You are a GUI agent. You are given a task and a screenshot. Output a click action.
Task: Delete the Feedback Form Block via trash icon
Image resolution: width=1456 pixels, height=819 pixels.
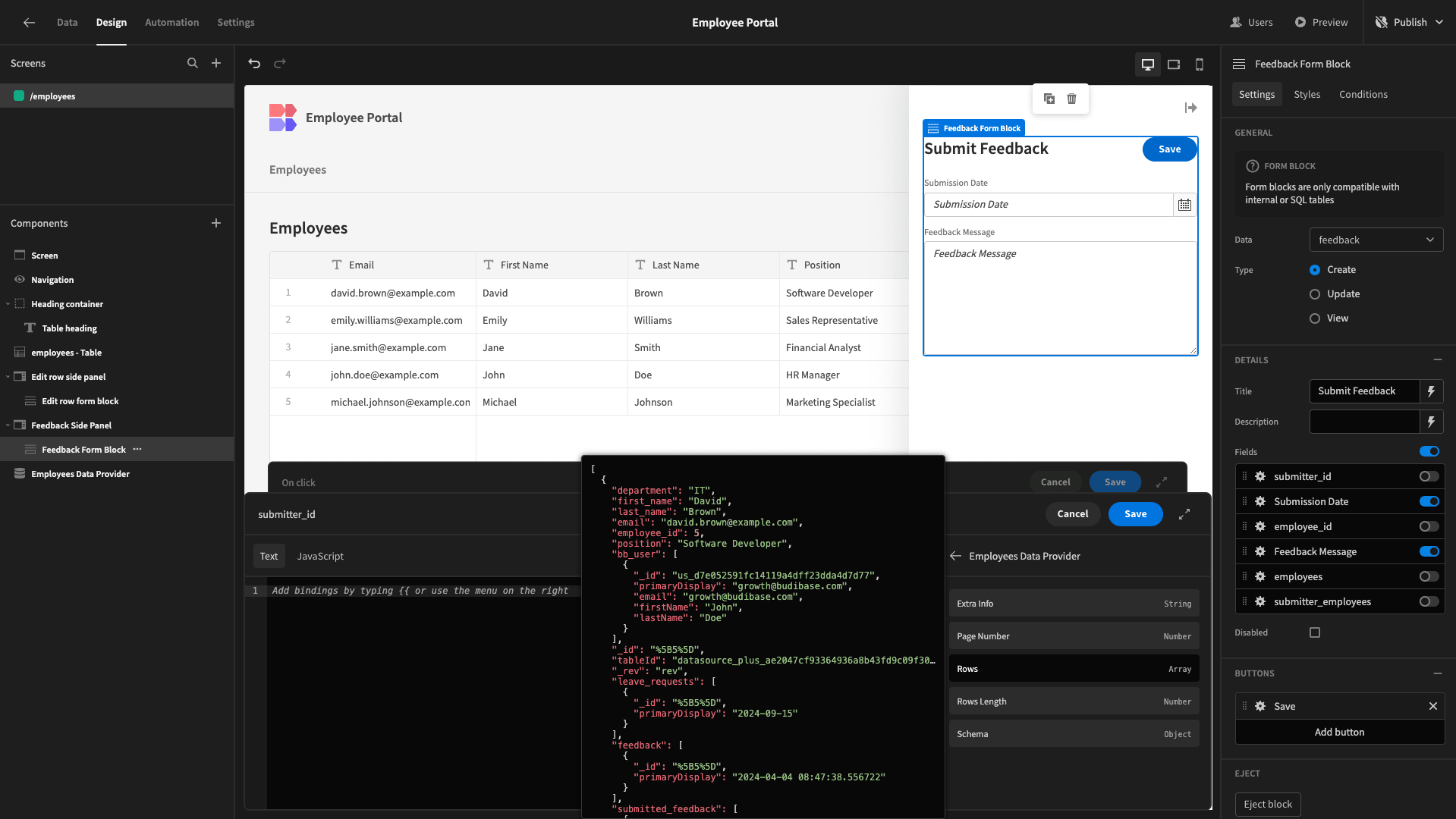coord(1072,99)
